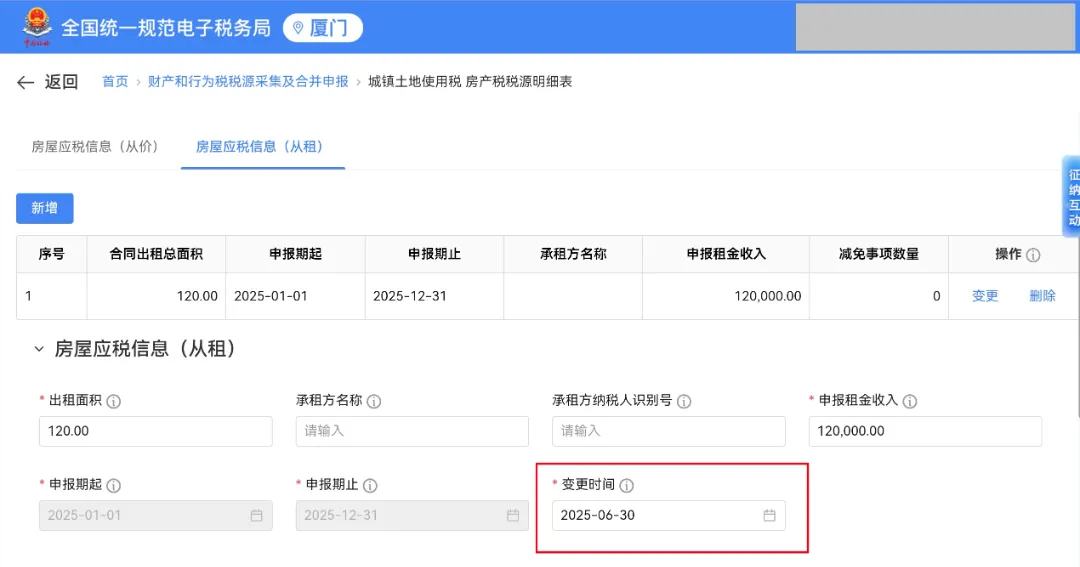Open calendar icon in 变更时间 field
The image size is (1080, 567).
pos(769,516)
